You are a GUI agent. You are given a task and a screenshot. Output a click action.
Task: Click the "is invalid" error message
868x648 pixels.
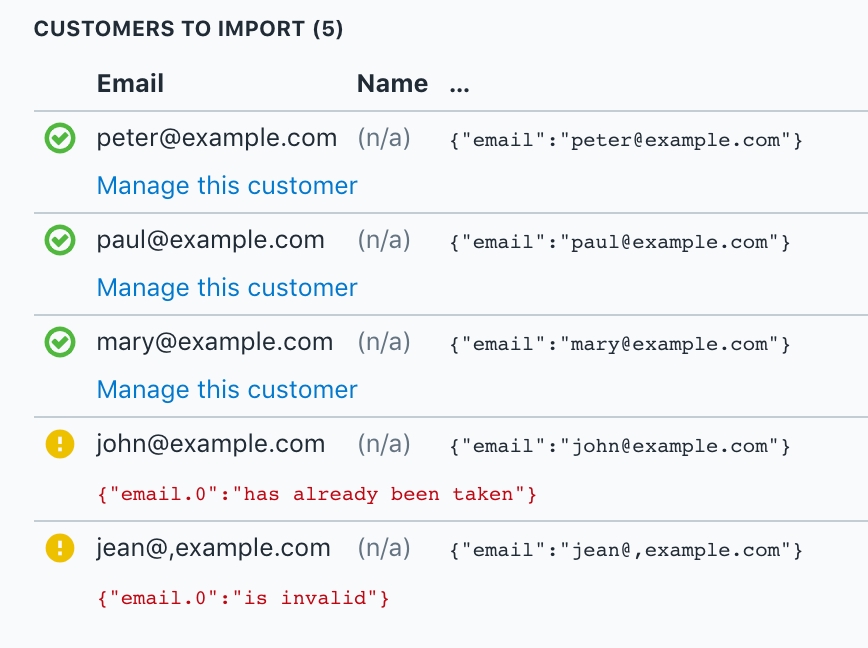pyautogui.click(x=243, y=598)
